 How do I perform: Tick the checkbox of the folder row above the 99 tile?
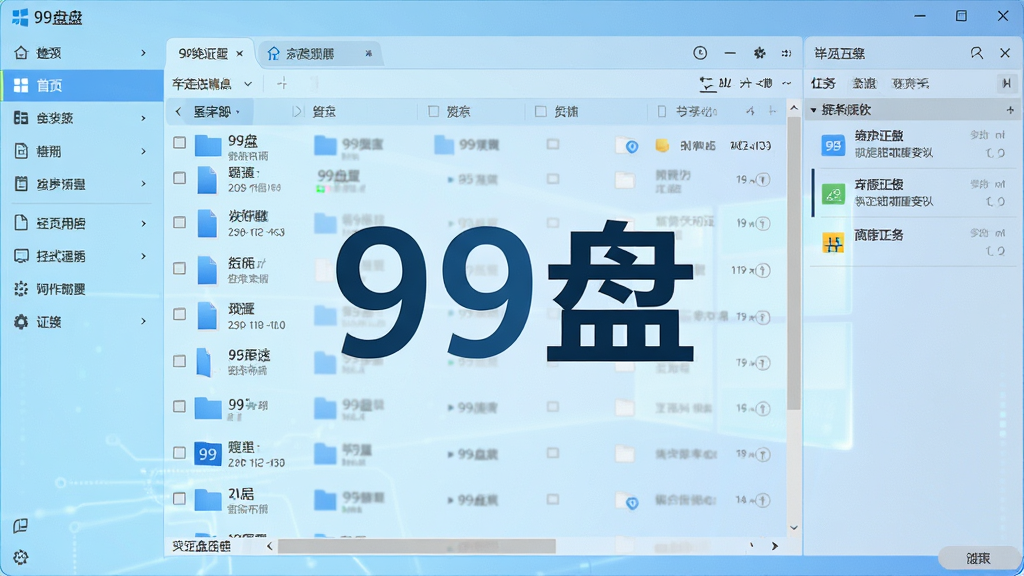180,406
